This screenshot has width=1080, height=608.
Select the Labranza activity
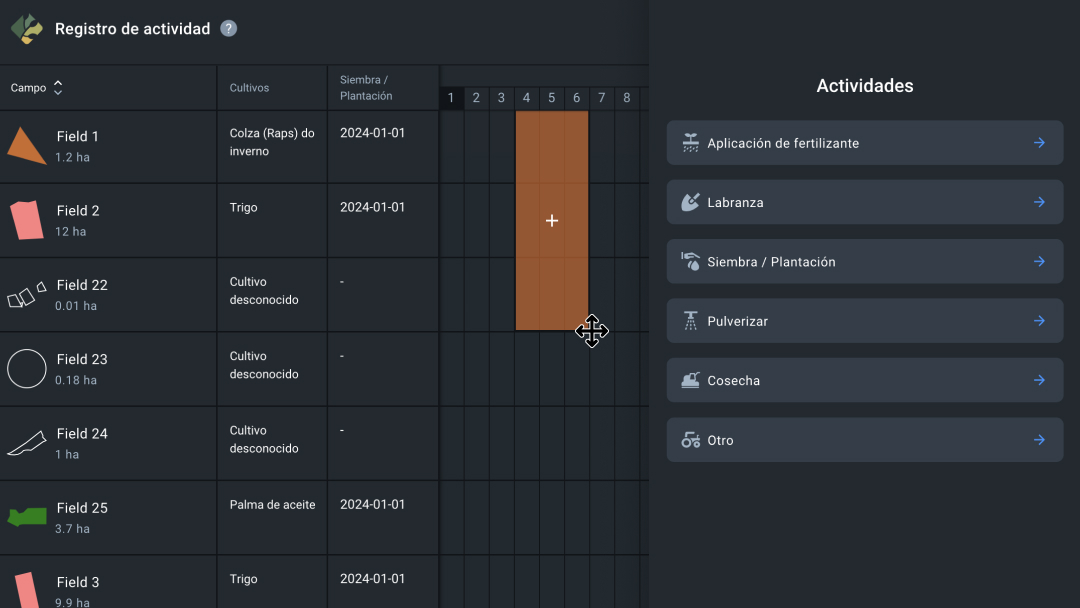864,202
